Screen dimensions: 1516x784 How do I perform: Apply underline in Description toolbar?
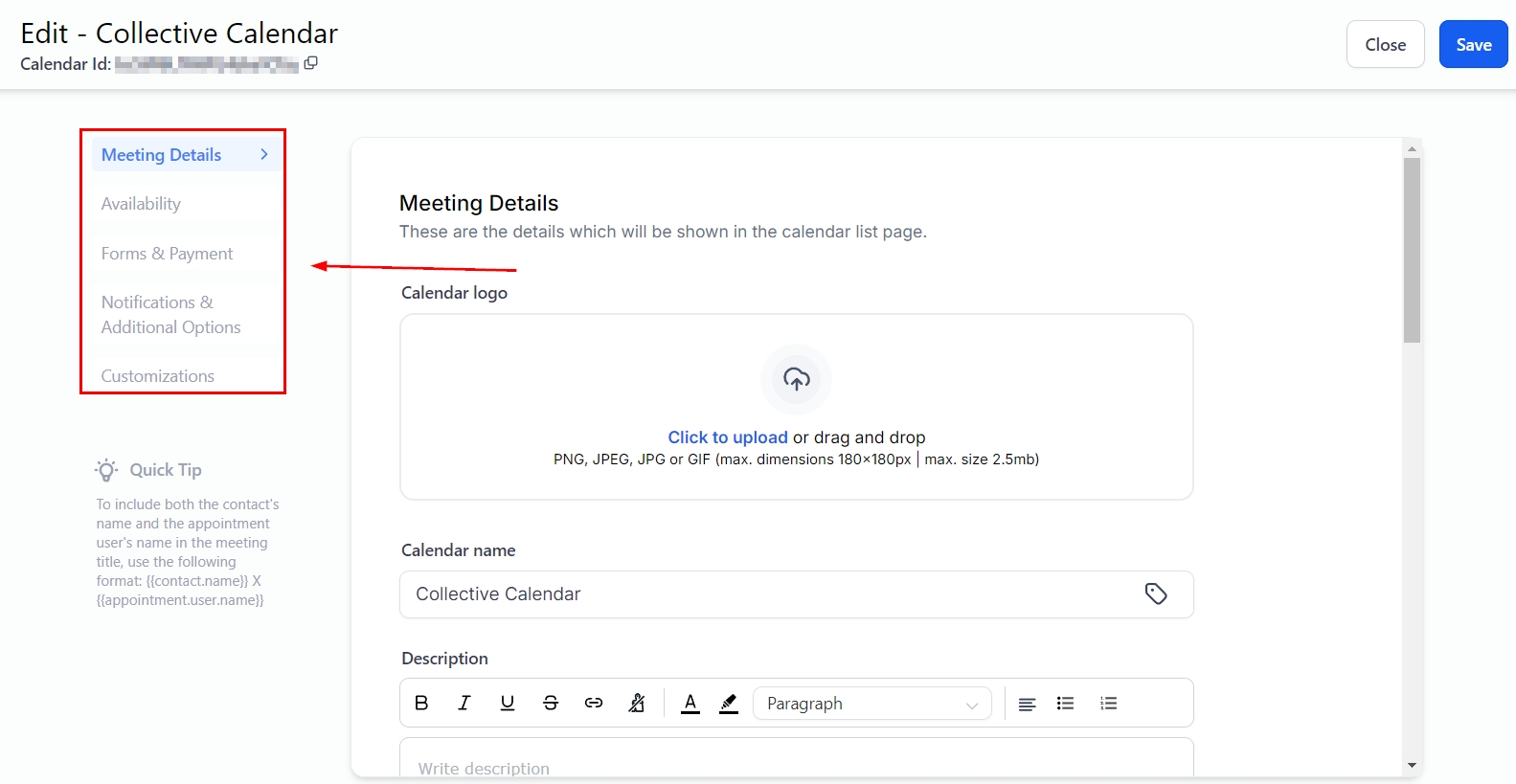(x=508, y=703)
